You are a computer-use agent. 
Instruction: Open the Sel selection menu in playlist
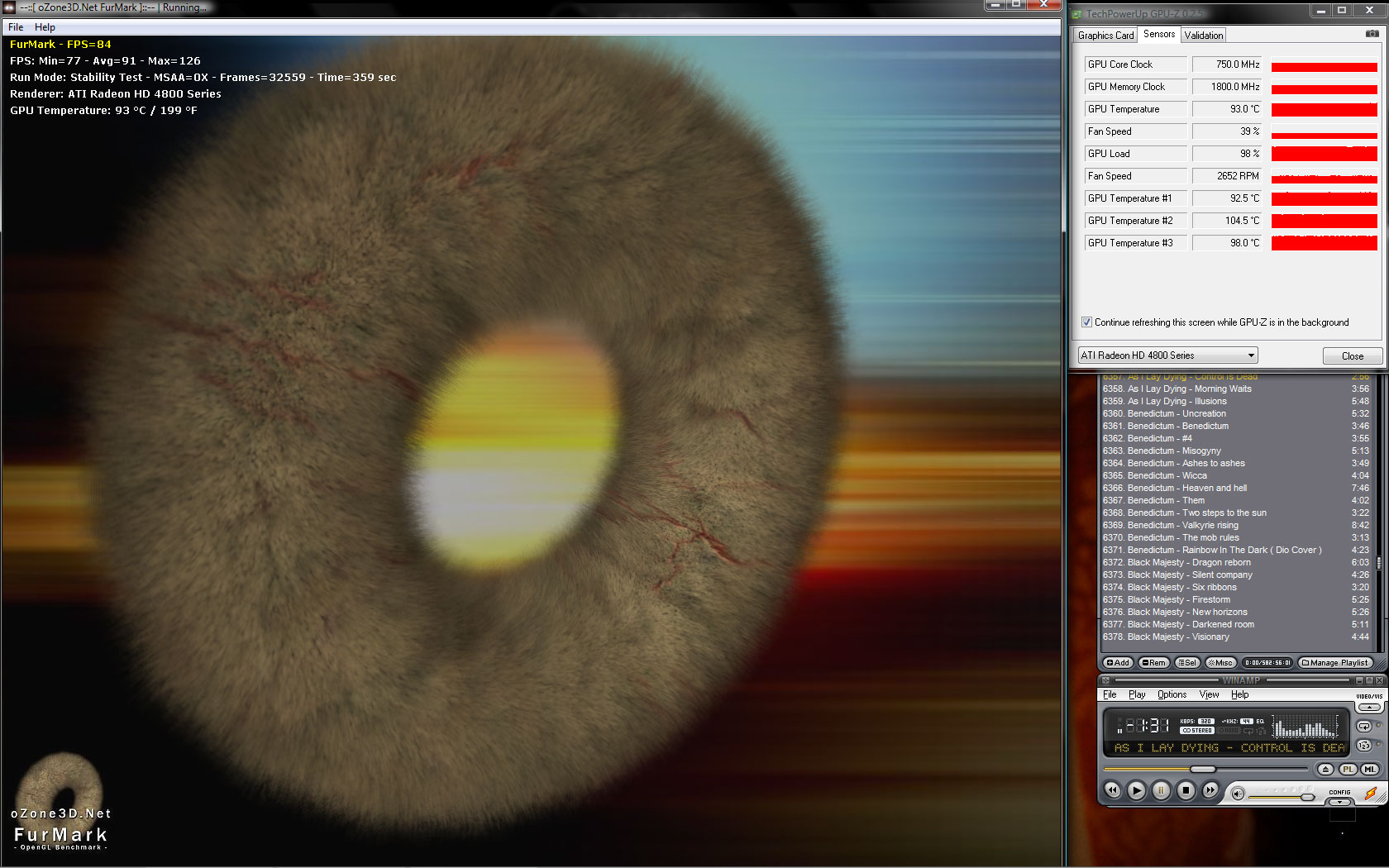click(1188, 663)
